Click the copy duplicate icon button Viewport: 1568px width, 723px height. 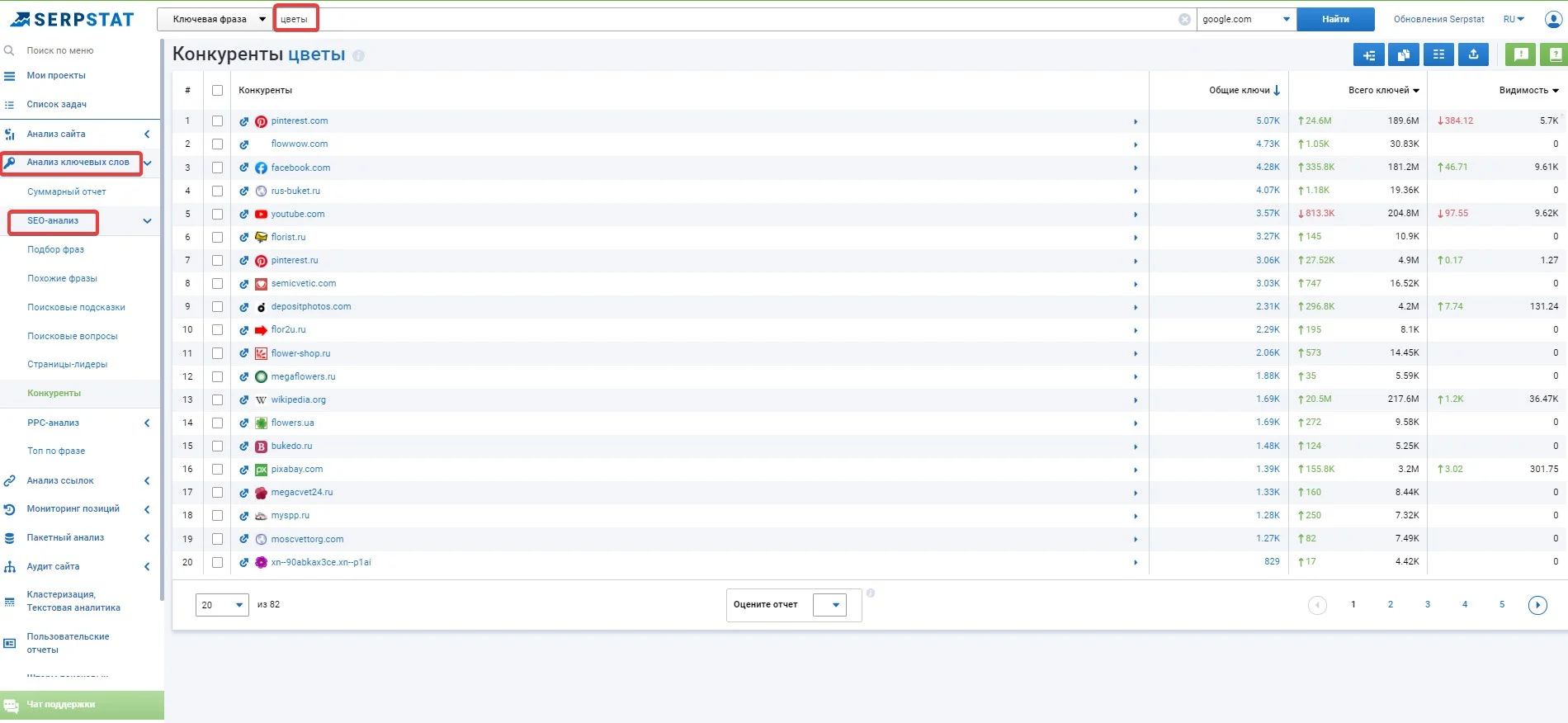pos(1404,54)
